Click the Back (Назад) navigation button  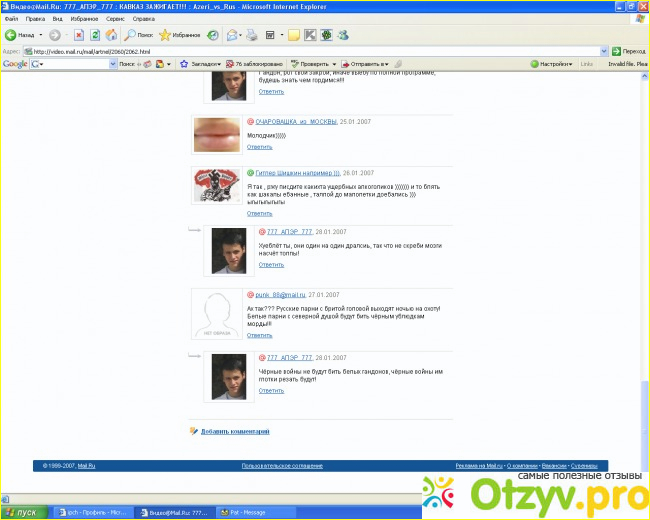coord(20,35)
